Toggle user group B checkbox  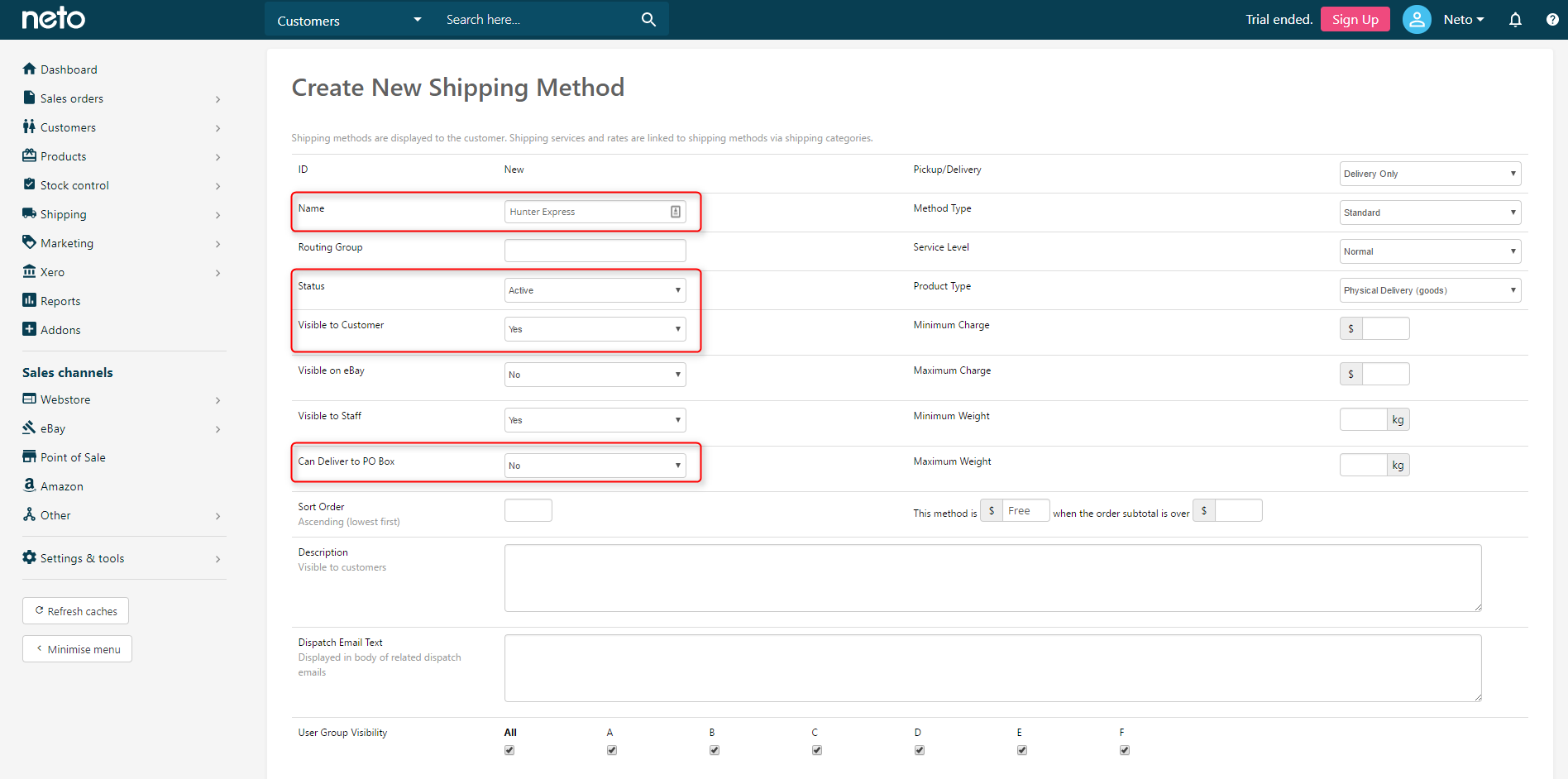[x=715, y=750]
